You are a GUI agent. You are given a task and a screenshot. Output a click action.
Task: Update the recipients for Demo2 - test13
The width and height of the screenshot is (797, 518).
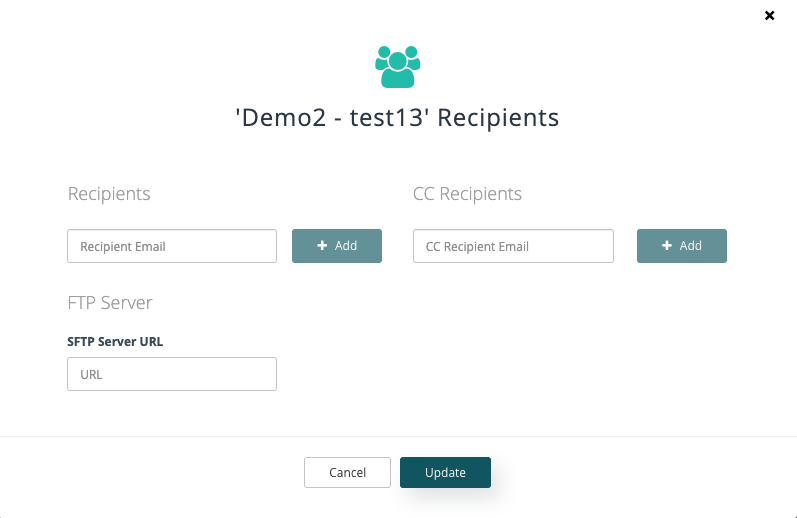tap(445, 472)
